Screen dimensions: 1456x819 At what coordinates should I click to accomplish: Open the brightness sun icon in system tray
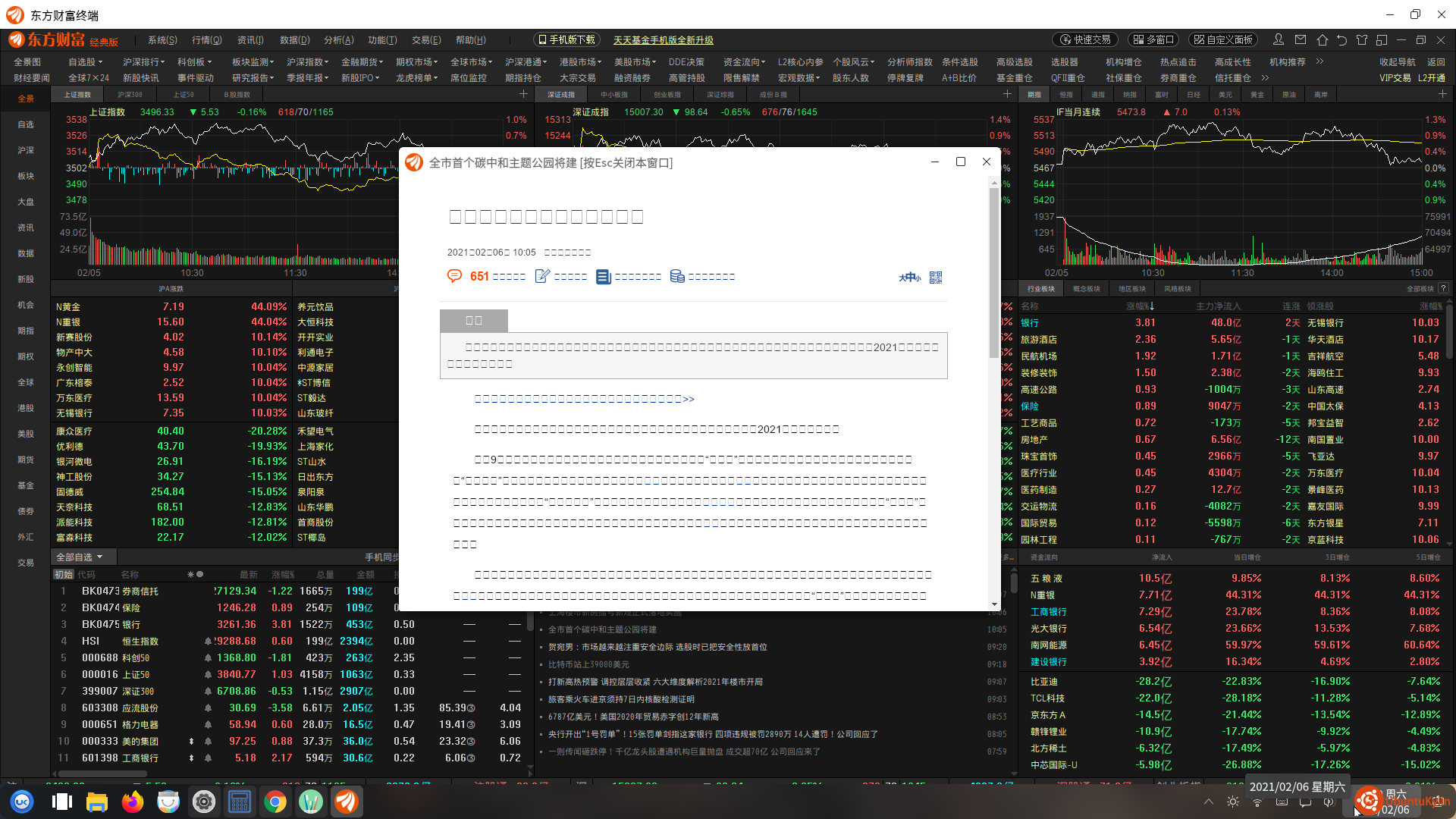click(x=1233, y=802)
